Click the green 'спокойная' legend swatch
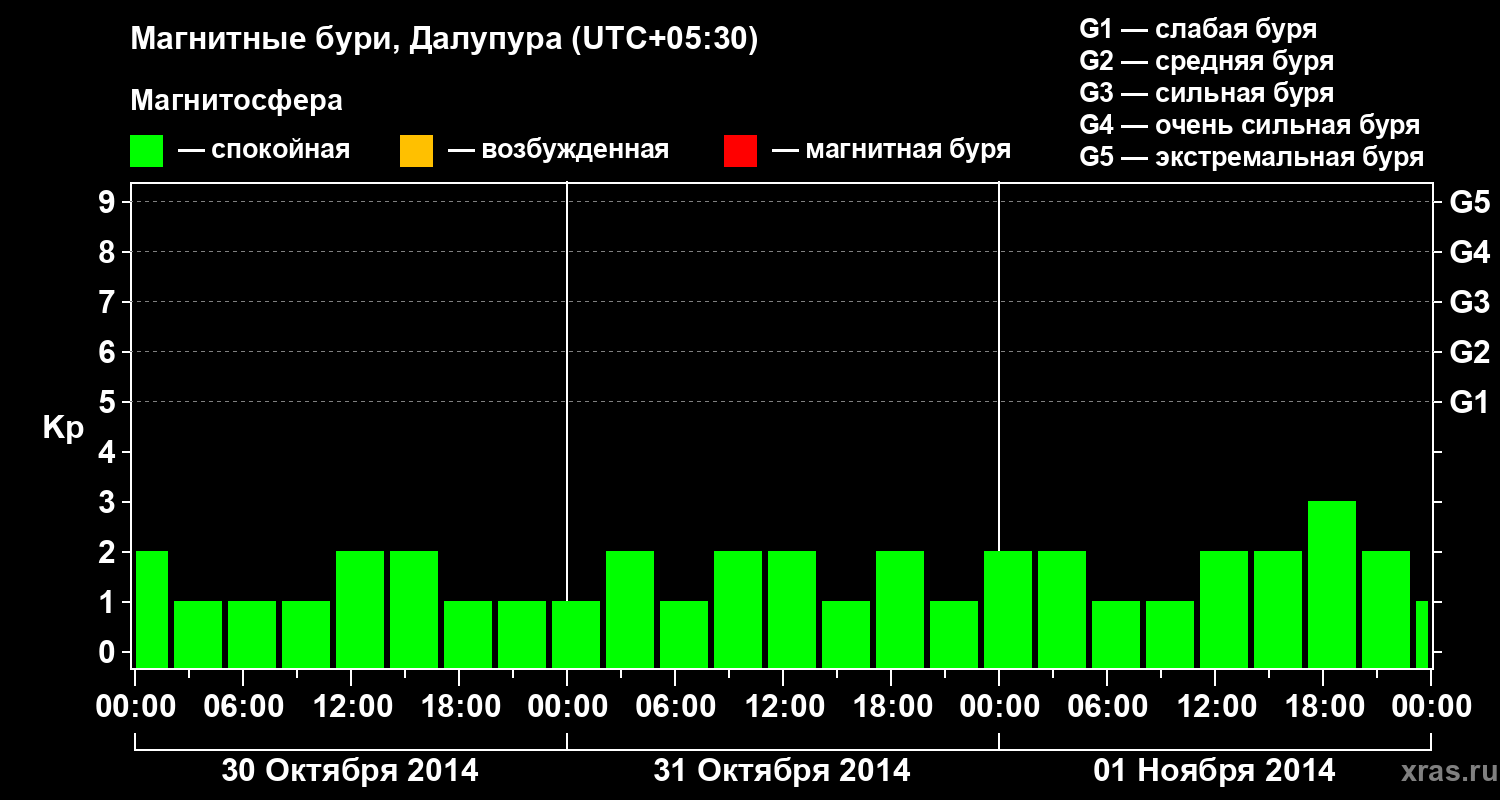1500x800 pixels. [147, 151]
